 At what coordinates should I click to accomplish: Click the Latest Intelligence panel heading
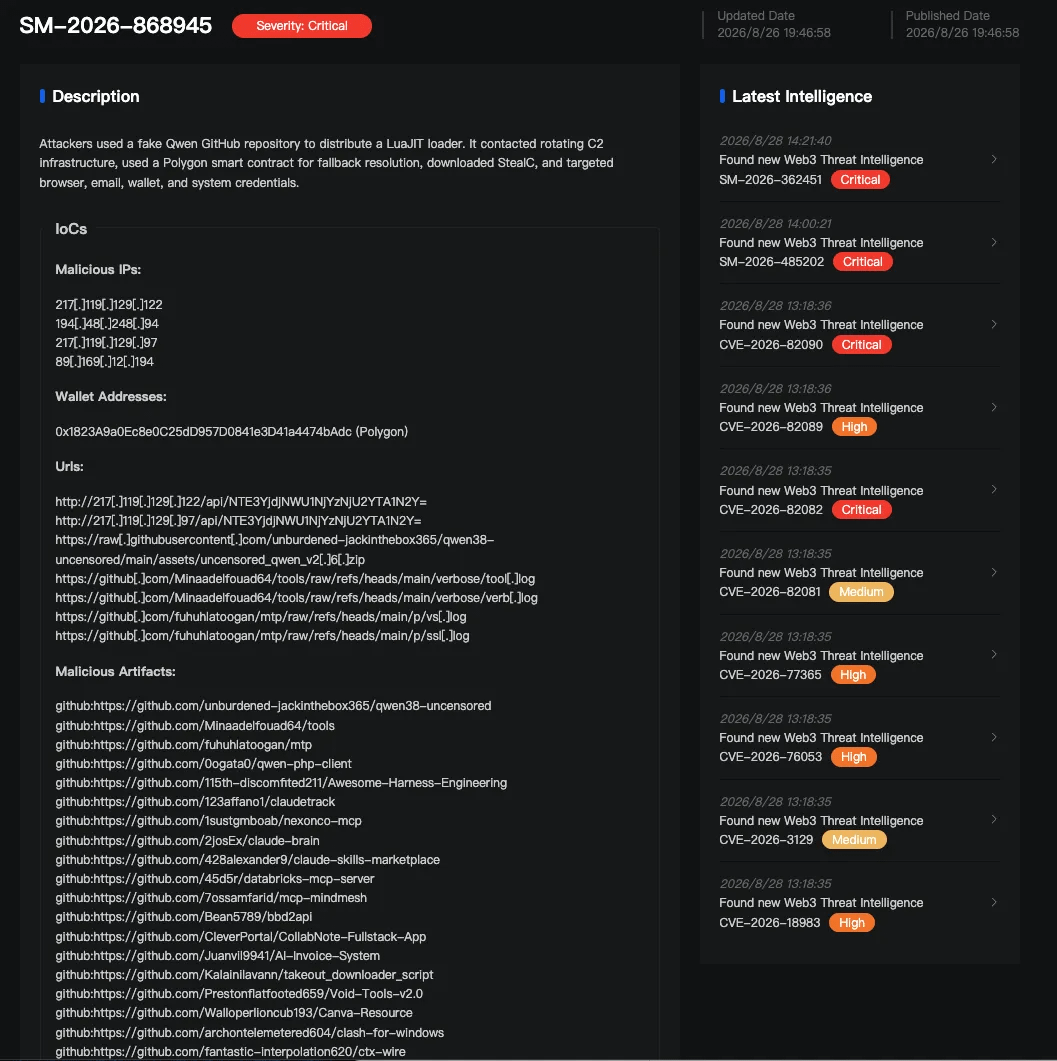click(802, 96)
